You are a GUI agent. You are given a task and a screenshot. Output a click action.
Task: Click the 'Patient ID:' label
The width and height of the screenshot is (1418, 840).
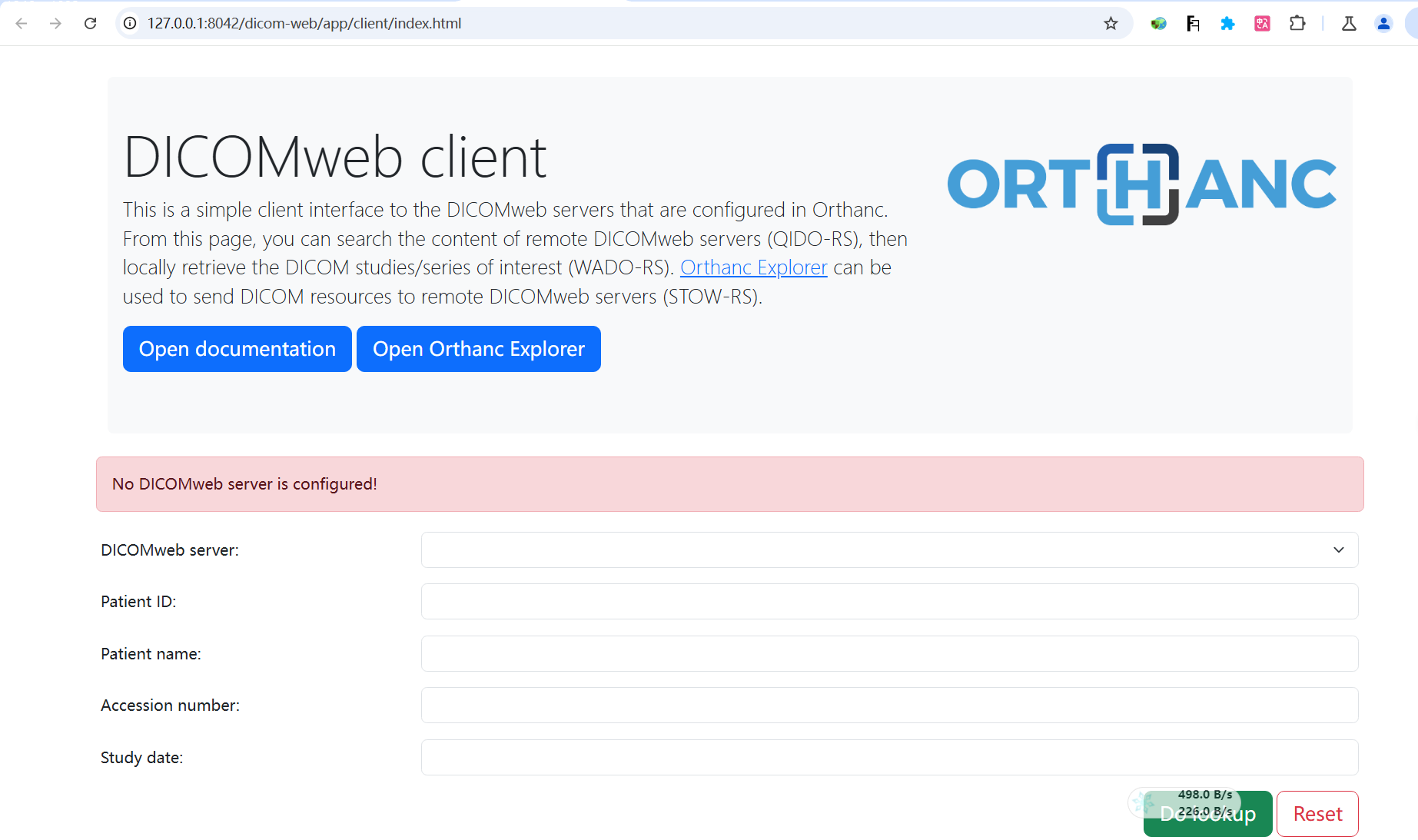(138, 602)
